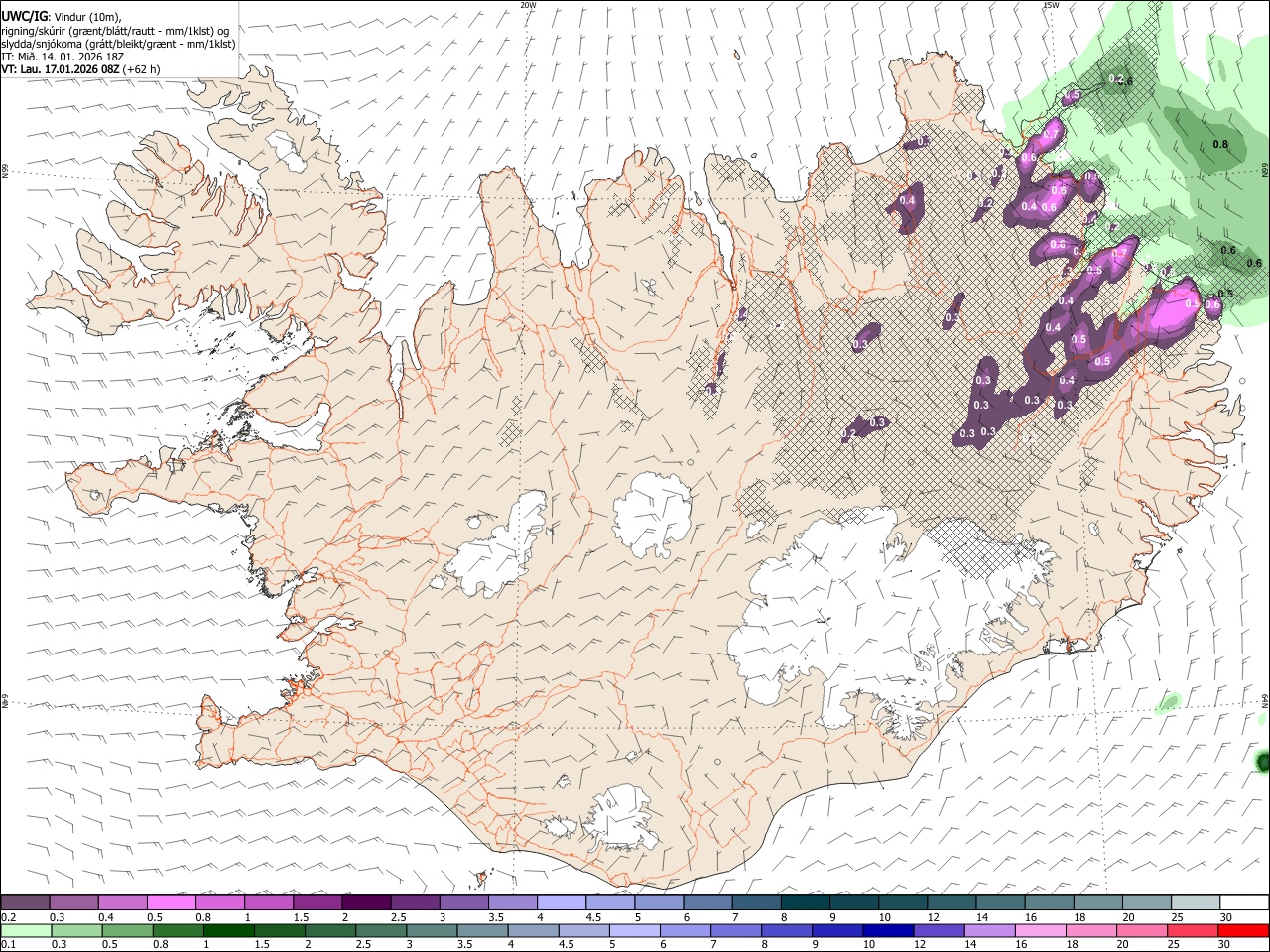Viewport: 1270px width, 952px height.
Task: Click the 'VT: Lau. 17.01.2026 08Z (+62 h)' line
Action: coord(81,70)
